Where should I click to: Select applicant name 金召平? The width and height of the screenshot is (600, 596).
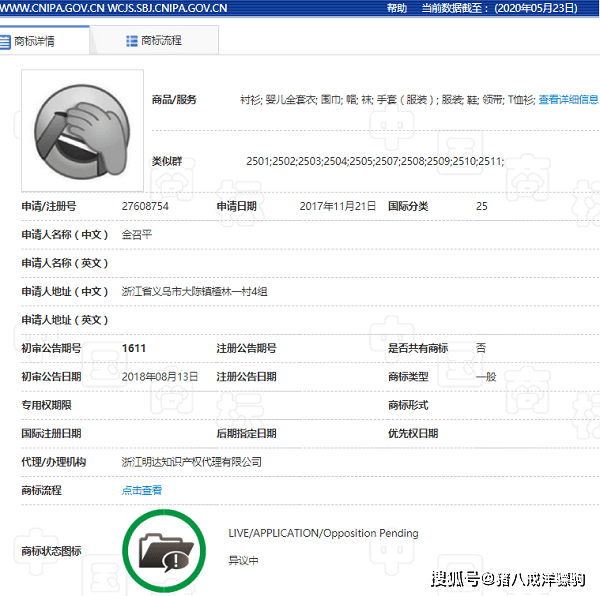137,234
